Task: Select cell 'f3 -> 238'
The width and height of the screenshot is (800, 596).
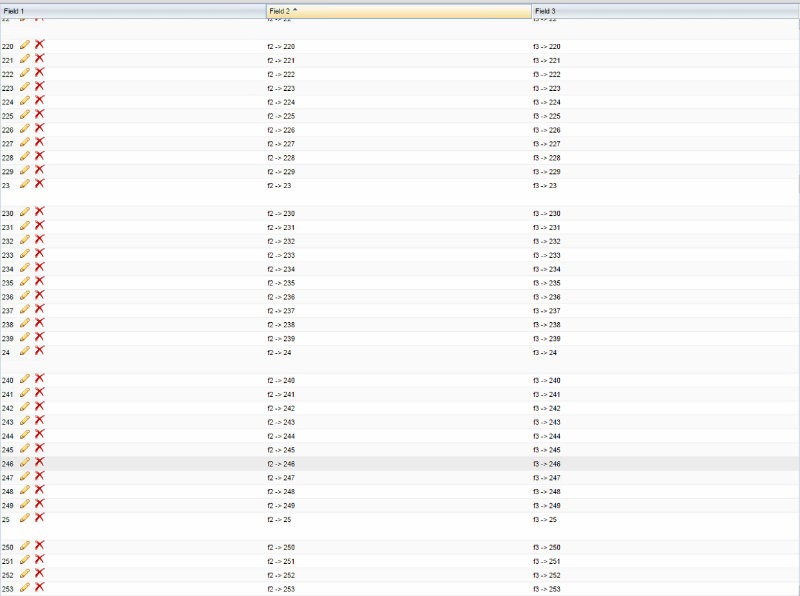Action: click(547, 325)
